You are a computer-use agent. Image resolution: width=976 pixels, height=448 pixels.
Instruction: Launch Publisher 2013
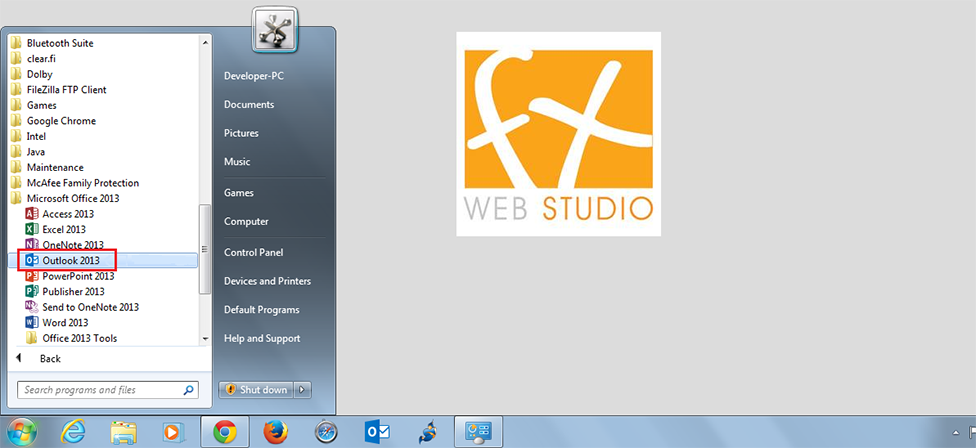pyautogui.click(x=64, y=292)
